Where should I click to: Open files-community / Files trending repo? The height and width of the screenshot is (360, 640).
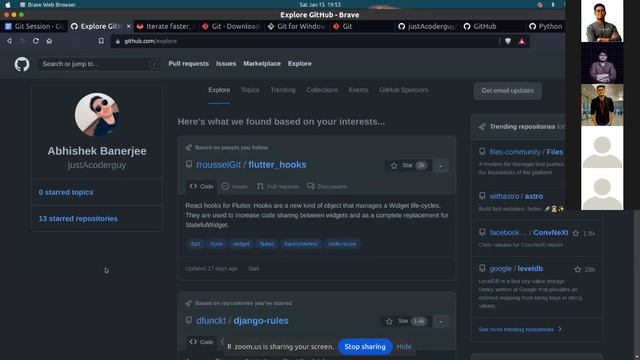point(526,152)
